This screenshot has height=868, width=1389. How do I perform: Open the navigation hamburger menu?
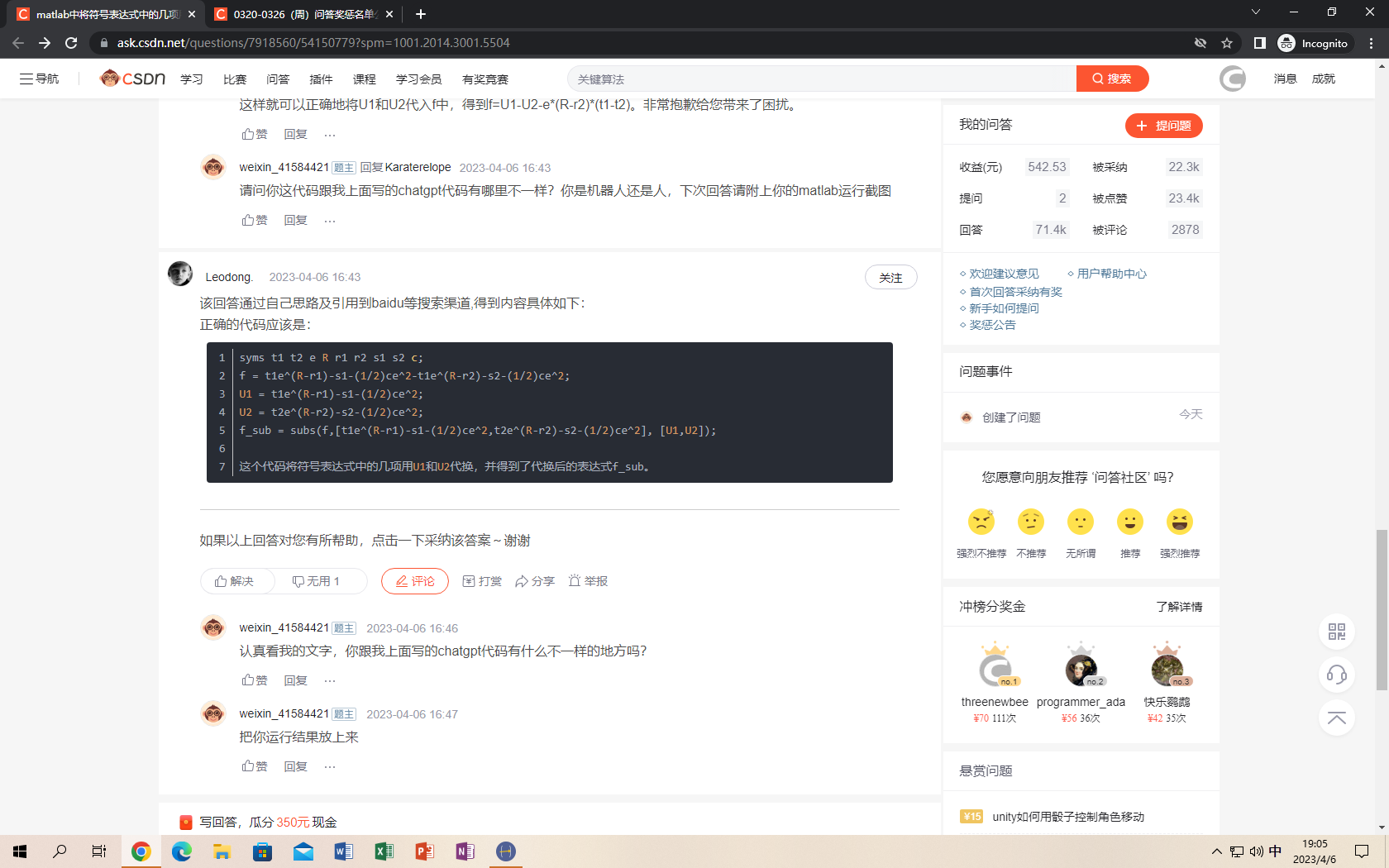point(39,79)
